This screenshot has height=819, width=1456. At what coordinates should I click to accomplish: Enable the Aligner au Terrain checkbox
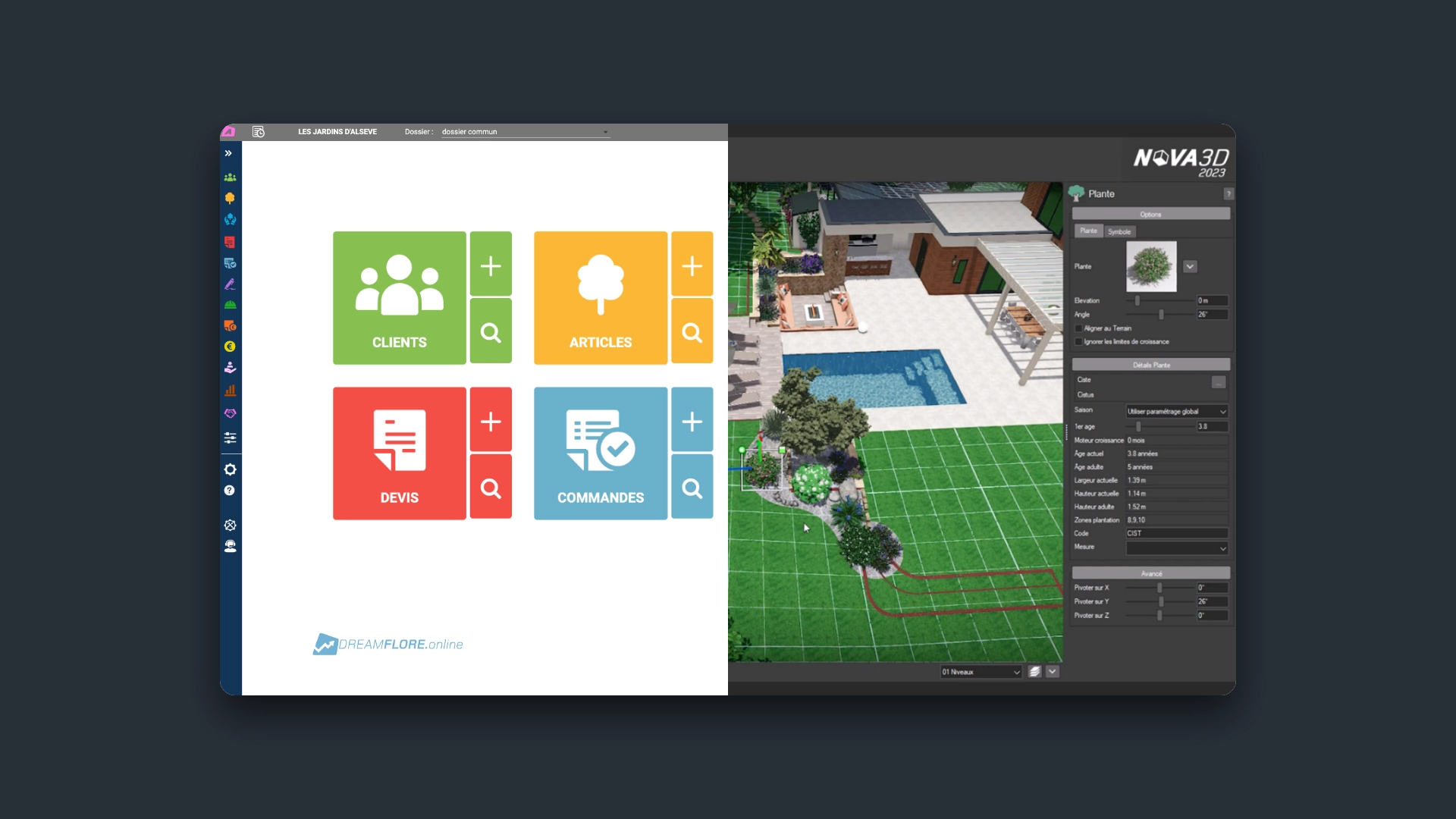coord(1078,328)
